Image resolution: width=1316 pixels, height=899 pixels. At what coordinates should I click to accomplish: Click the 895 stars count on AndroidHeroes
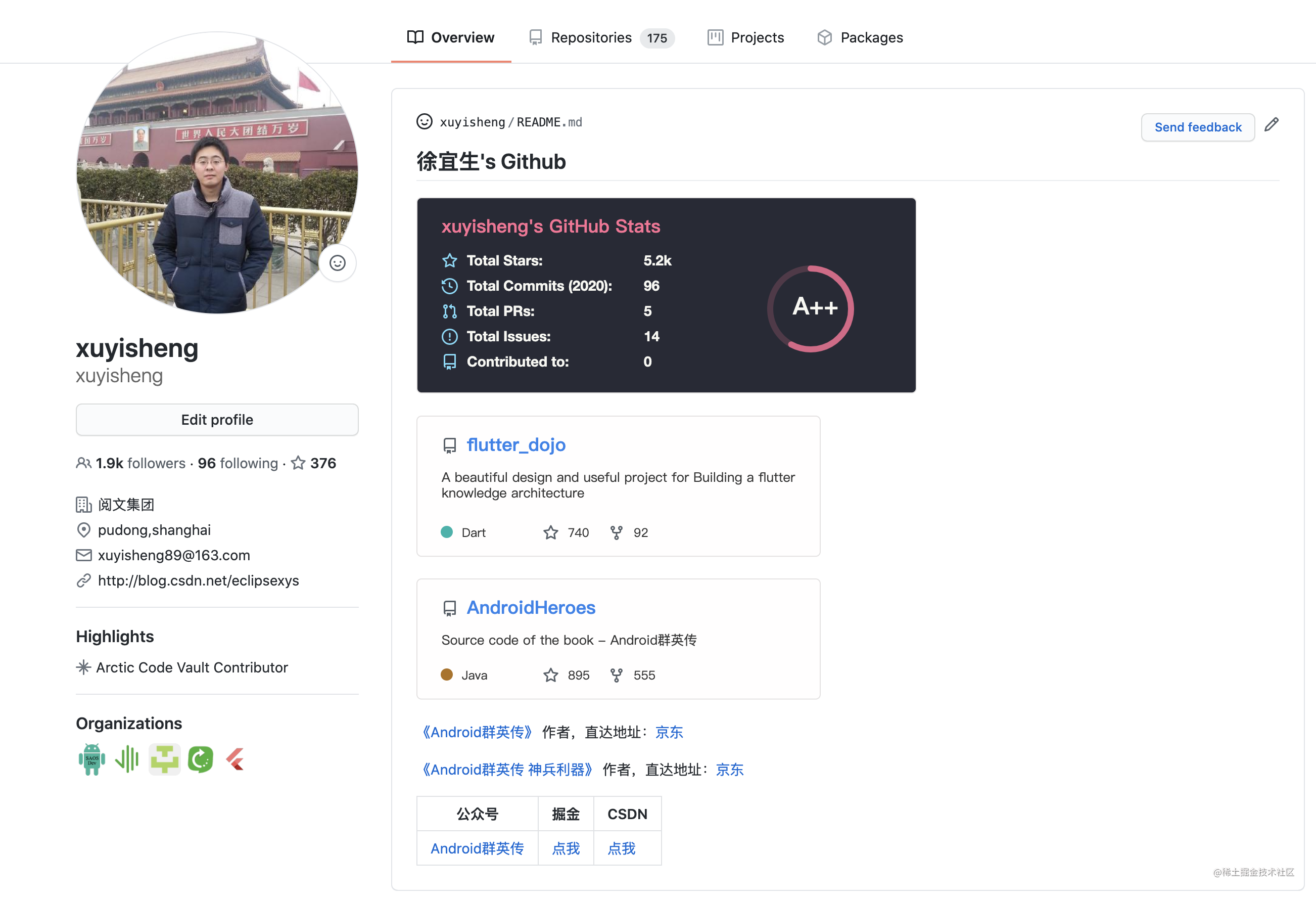[566, 675]
